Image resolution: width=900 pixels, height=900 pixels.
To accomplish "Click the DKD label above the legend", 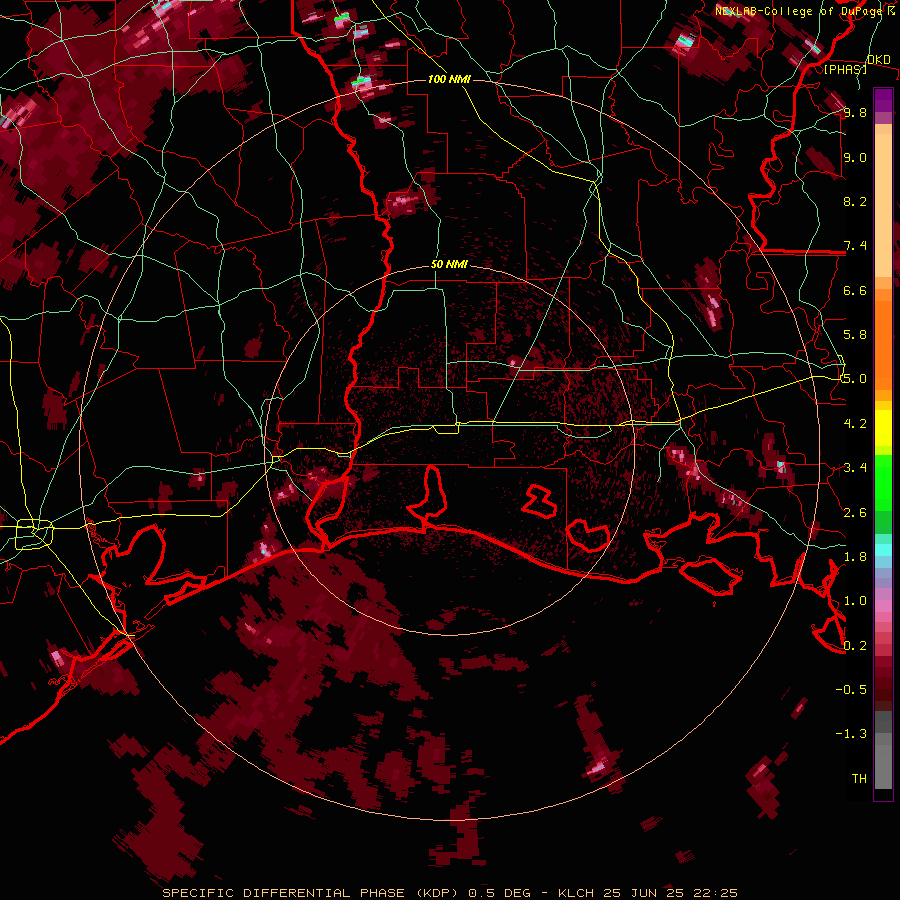I will [878, 60].
